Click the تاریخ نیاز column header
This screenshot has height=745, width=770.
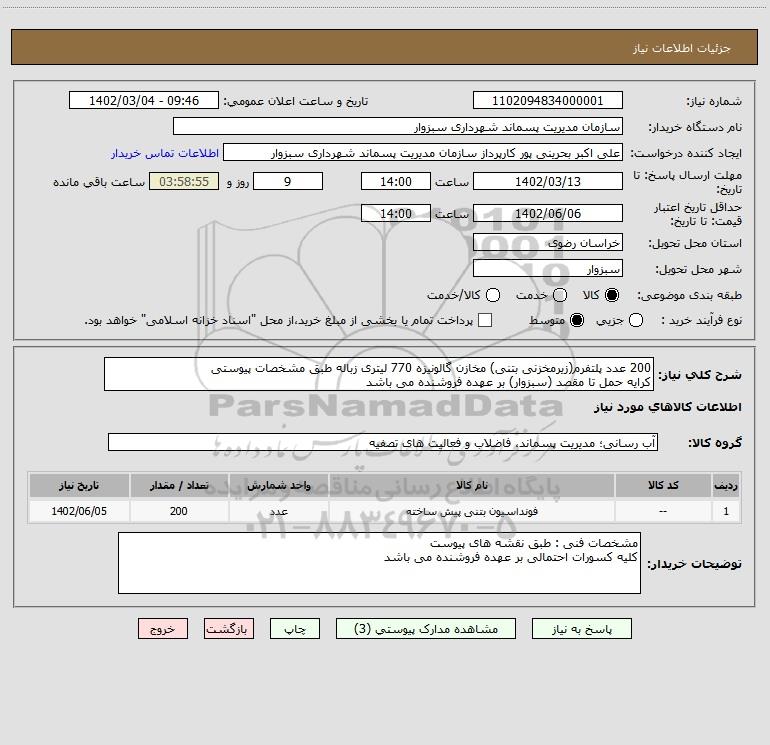79,485
